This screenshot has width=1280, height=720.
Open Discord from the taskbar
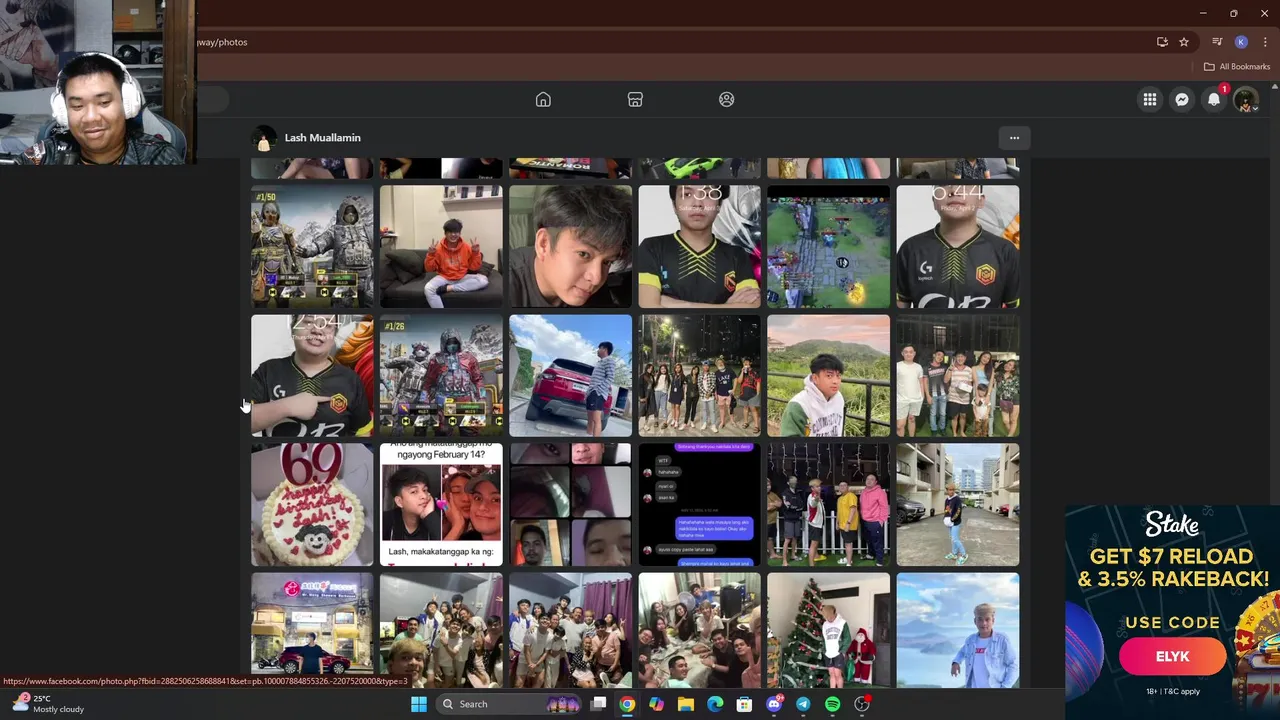pos(774,704)
